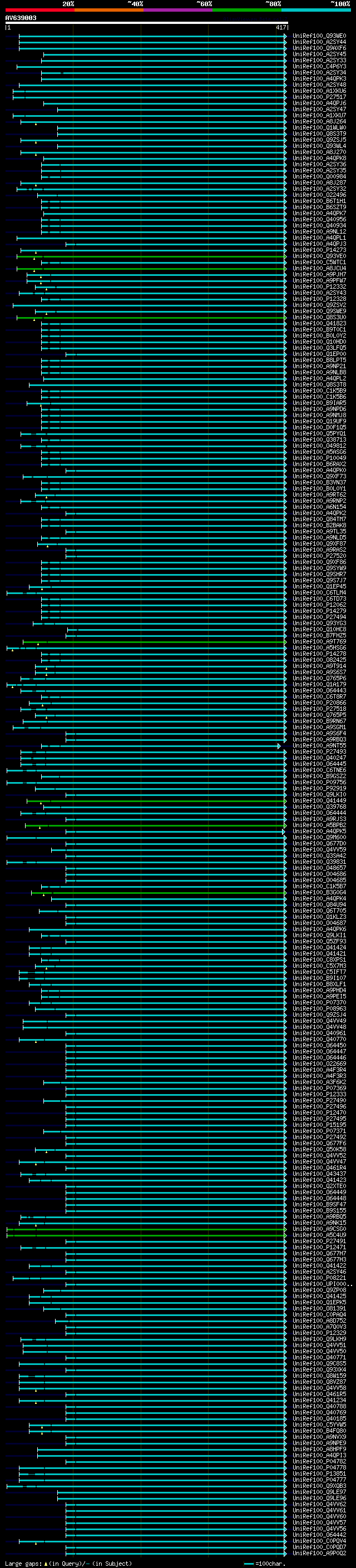
Task: Select the UniRef100_O64442 label
Action: pos(319,1535)
